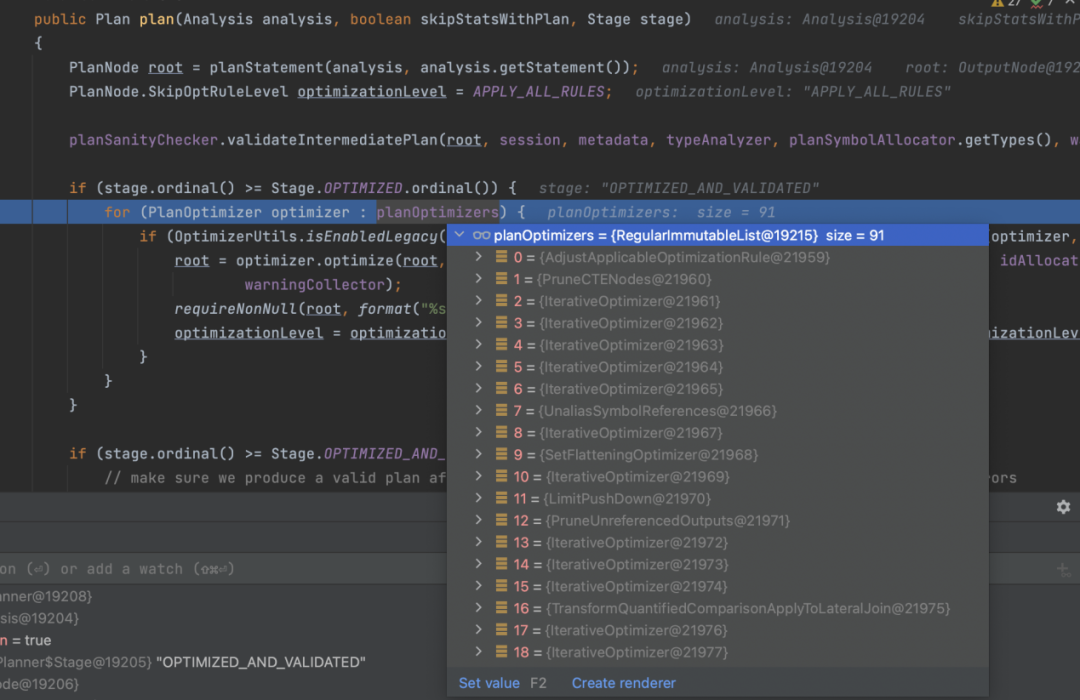Expand element 7 UnaliasSymbolReferences

coord(479,411)
